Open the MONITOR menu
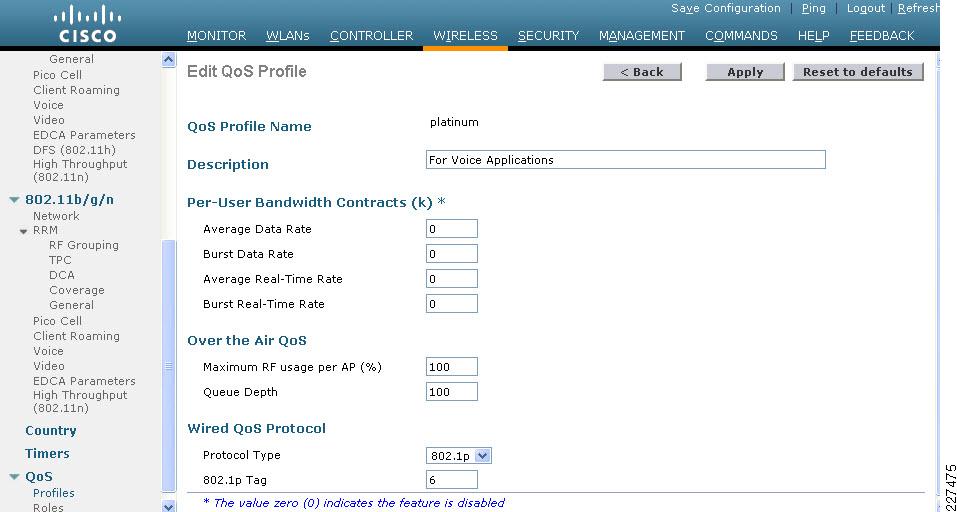This screenshot has height=512, width=957. coord(216,36)
